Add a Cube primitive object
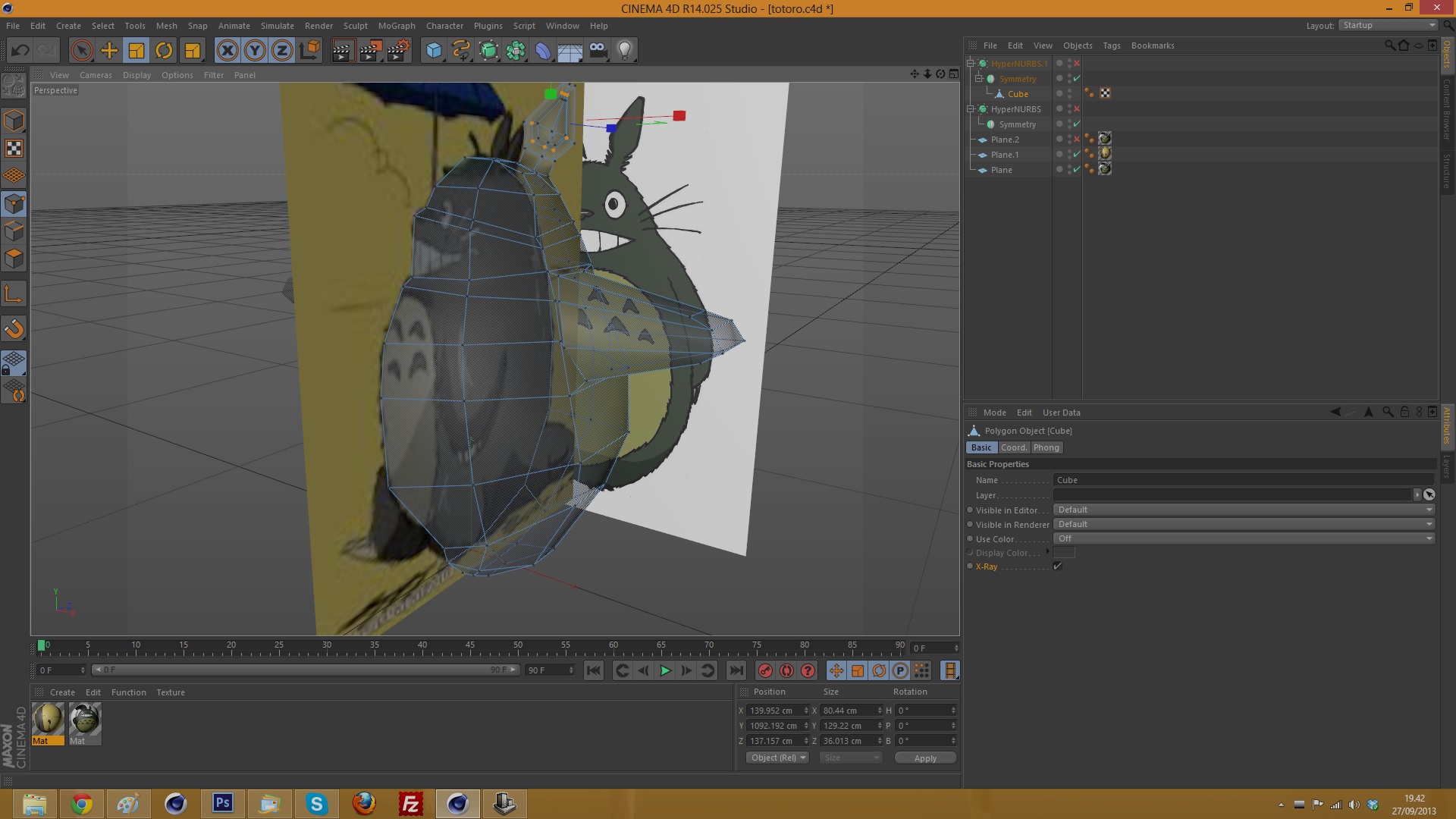 point(434,51)
